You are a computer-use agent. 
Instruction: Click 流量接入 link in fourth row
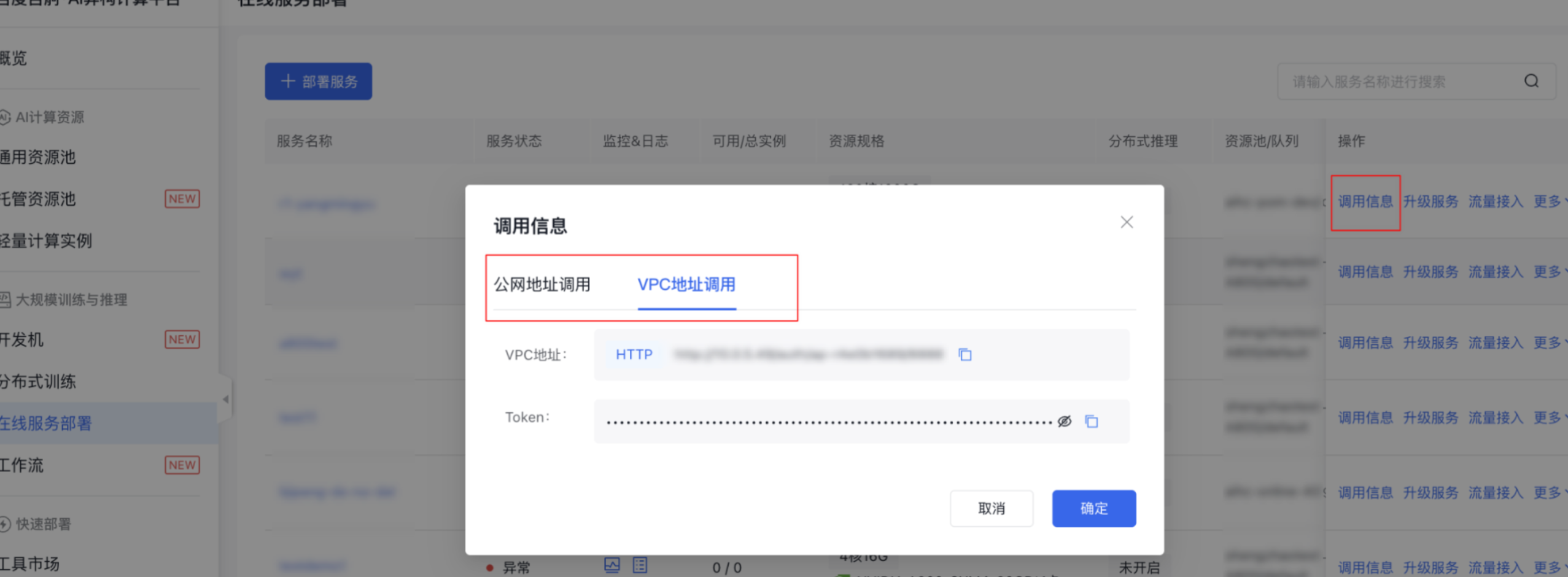pyautogui.click(x=1496, y=417)
